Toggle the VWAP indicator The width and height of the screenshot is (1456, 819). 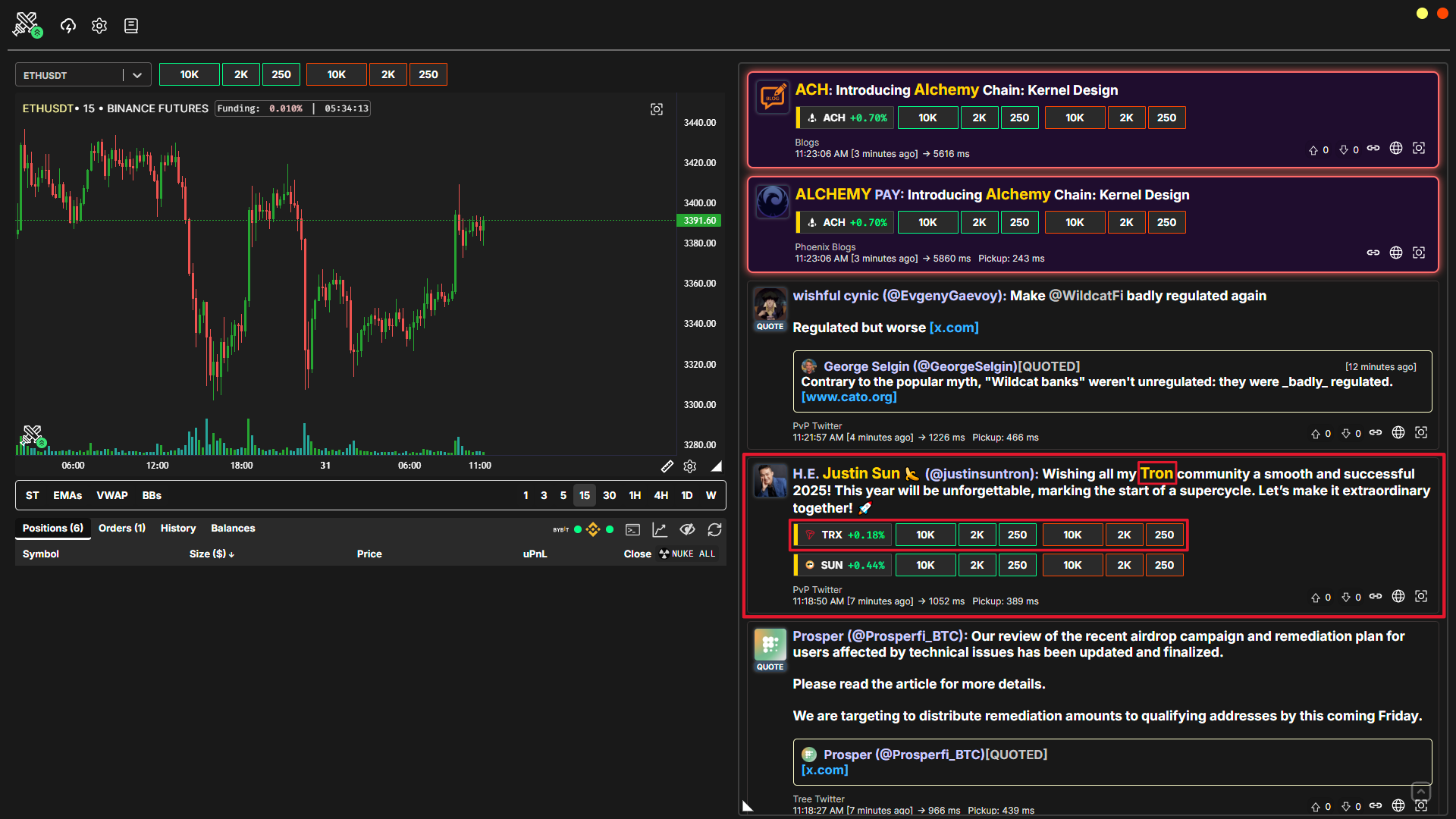[x=112, y=495]
